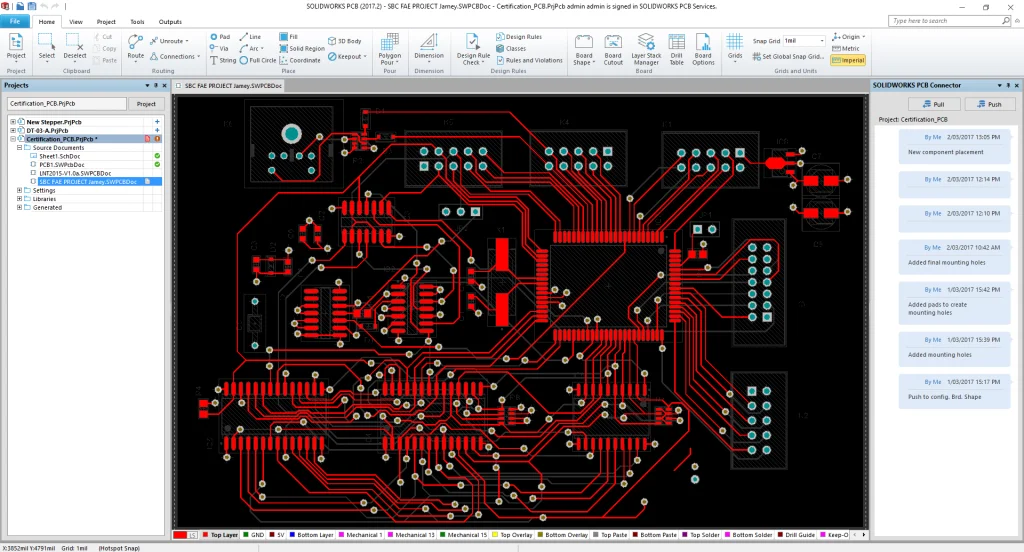Screen dimensions: 1024x552
Task: Click the Push button in PCB Connector
Action: point(988,104)
